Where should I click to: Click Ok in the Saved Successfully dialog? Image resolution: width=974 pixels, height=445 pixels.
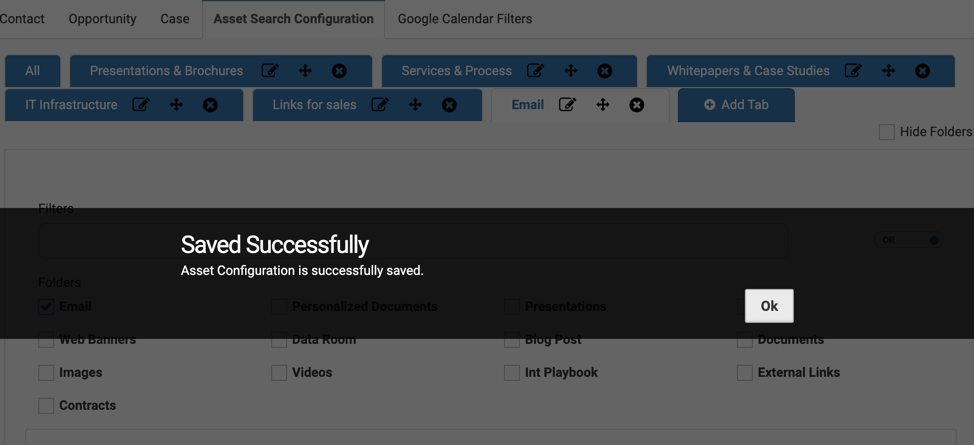pos(768,306)
